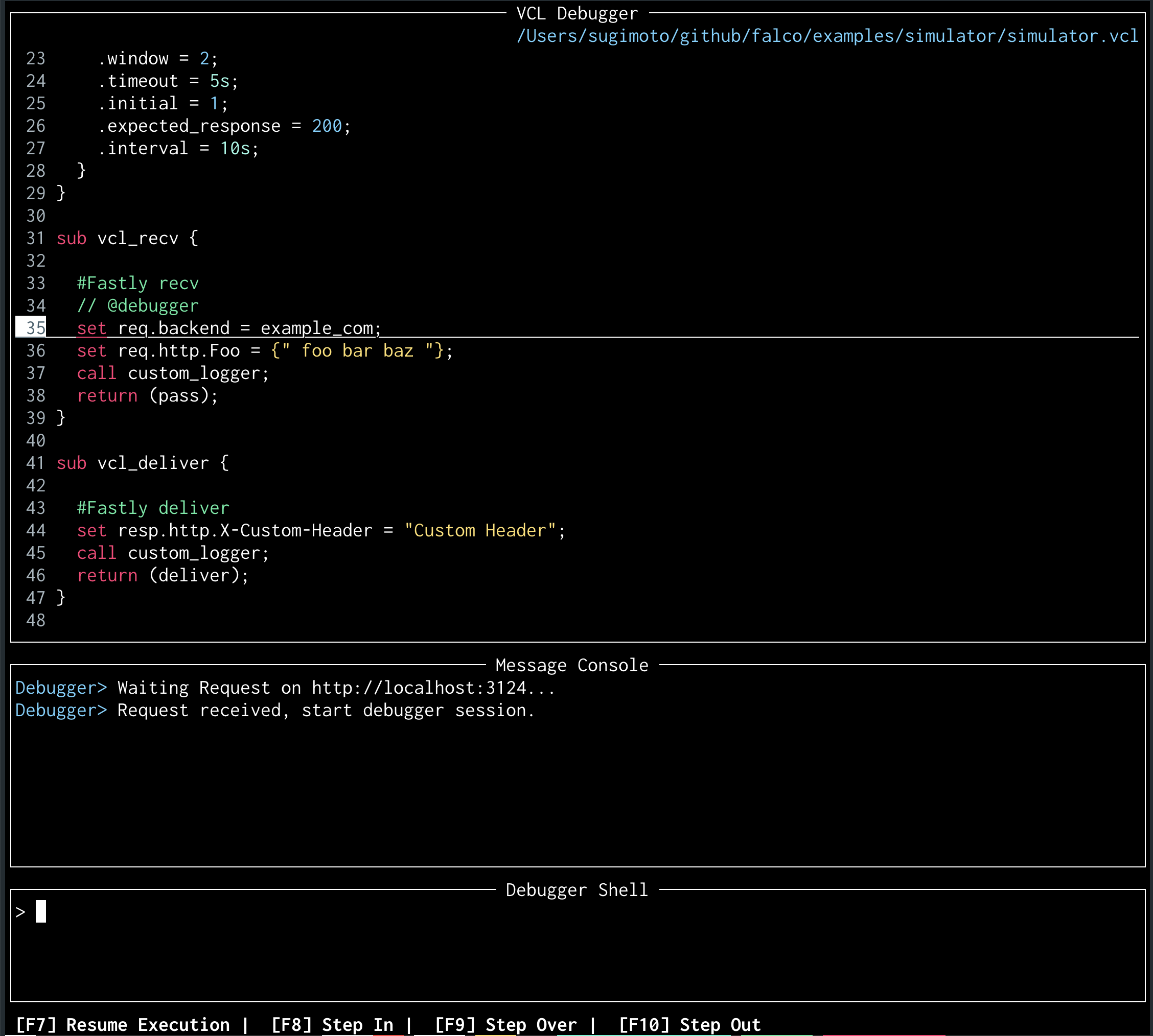This screenshot has width=1153, height=1036.
Task: Expand the Message Console panel header
Action: pyautogui.click(x=571, y=664)
